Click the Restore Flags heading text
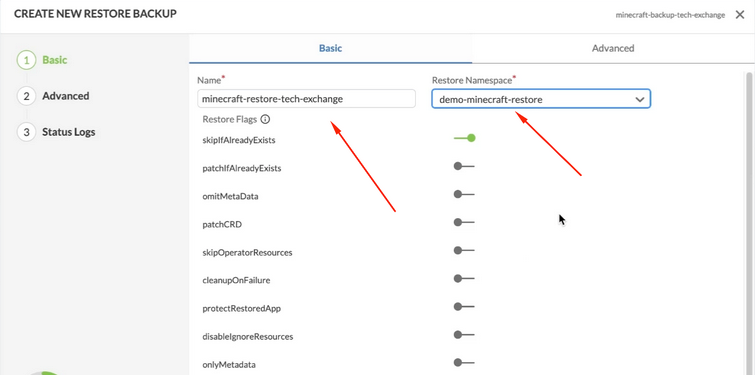 pyautogui.click(x=230, y=119)
